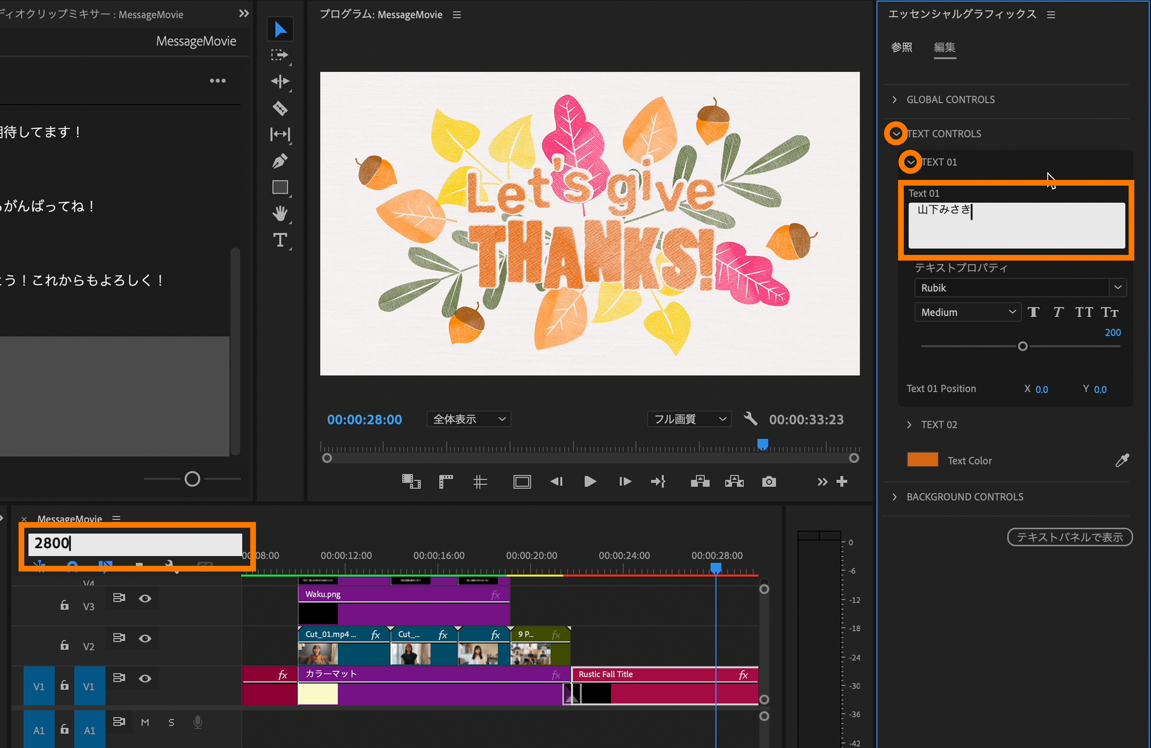Click the filmstrip proxies icon in transport bar
The width and height of the screenshot is (1151, 748).
tap(411, 482)
